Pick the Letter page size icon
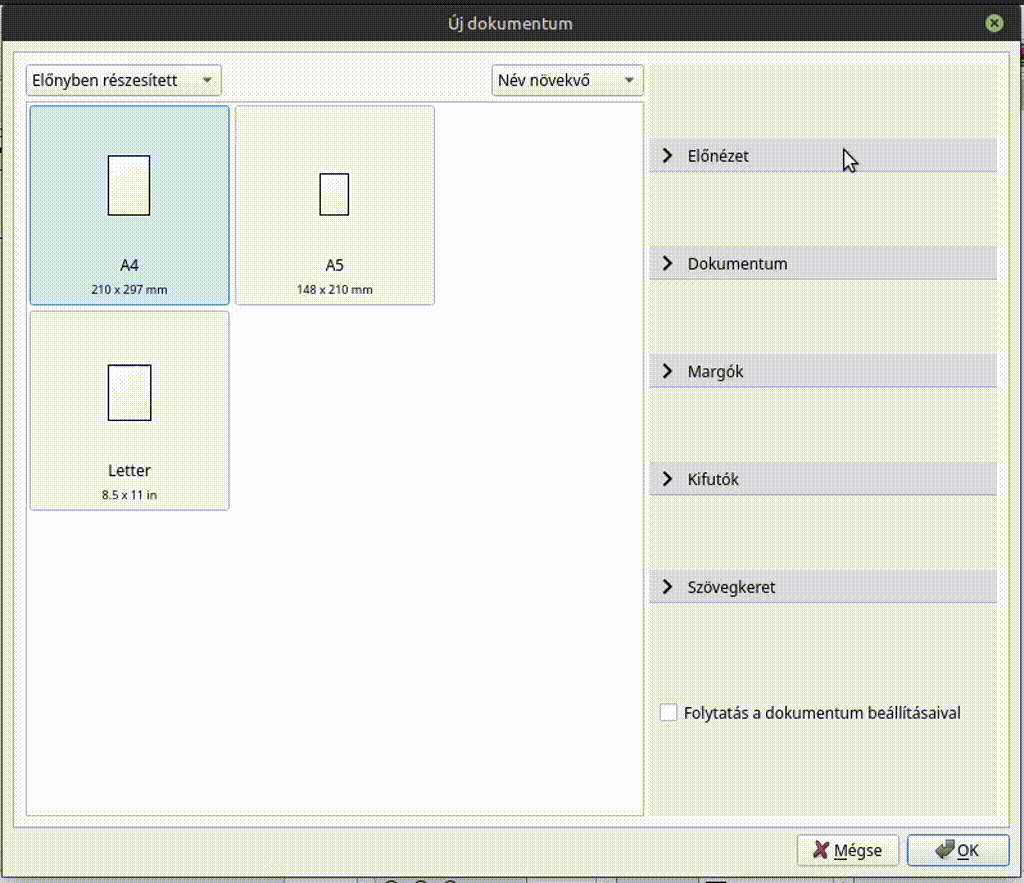This screenshot has height=883, width=1024. pos(129,392)
